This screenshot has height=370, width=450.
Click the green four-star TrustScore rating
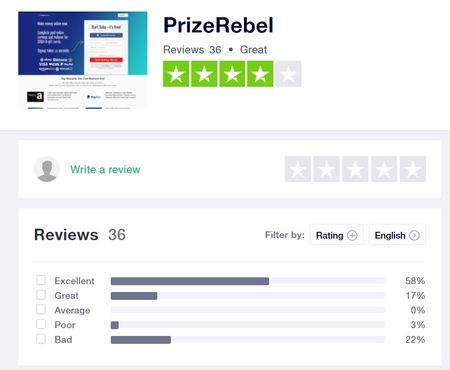point(232,74)
